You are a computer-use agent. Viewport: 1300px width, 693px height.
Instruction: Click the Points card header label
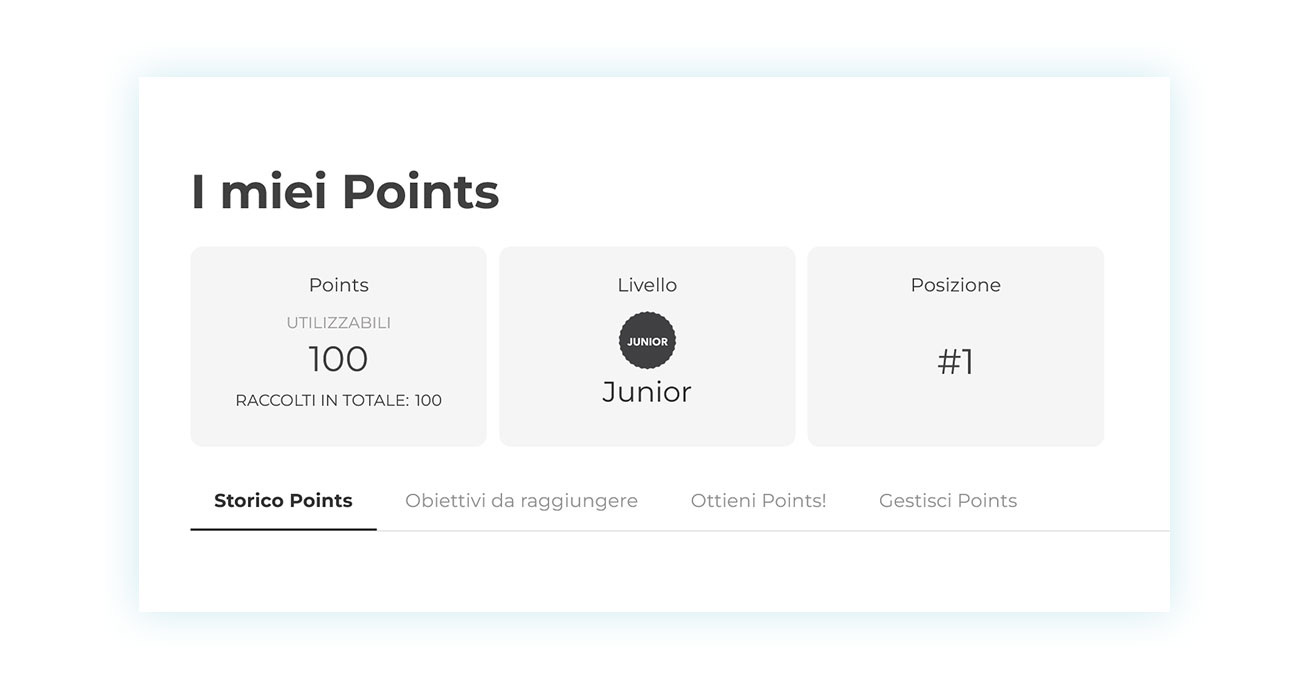click(338, 284)
